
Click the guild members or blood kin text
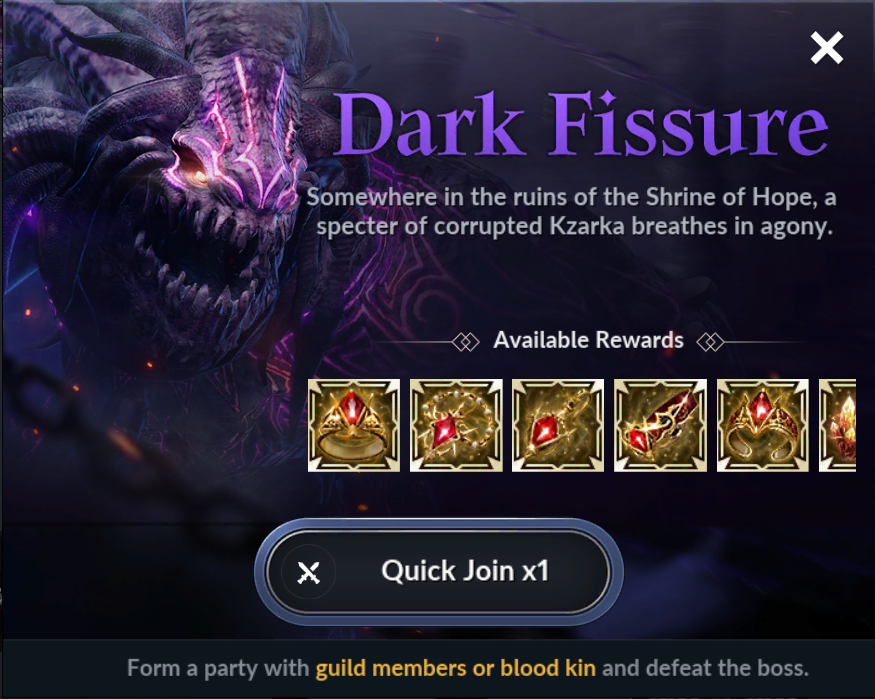(x=455, y=668)
